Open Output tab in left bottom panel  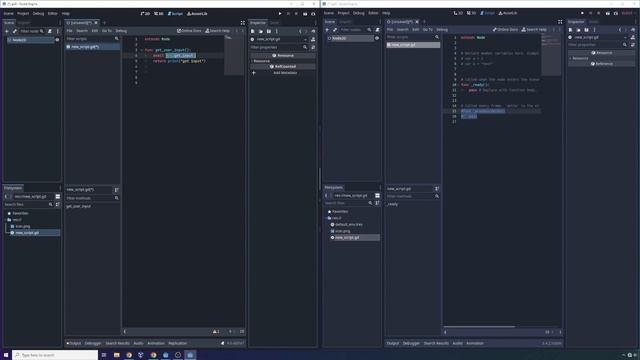74,343
